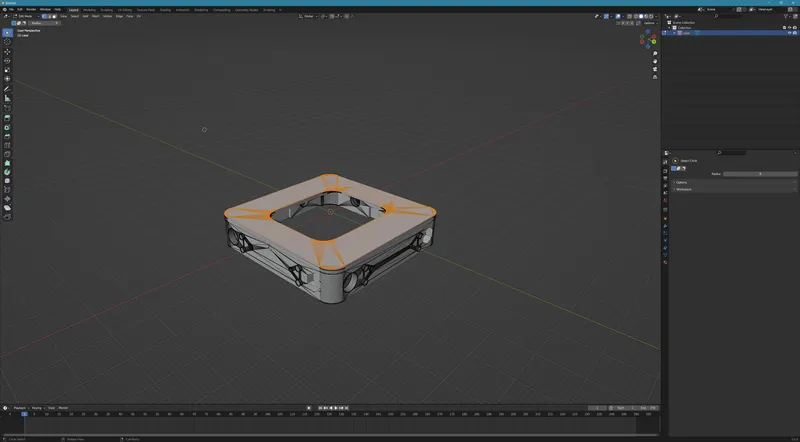The width and height of the screenshot is (800, 442).
Task: Toggle camera view with the camera icon
Action: tap(655, 69)
